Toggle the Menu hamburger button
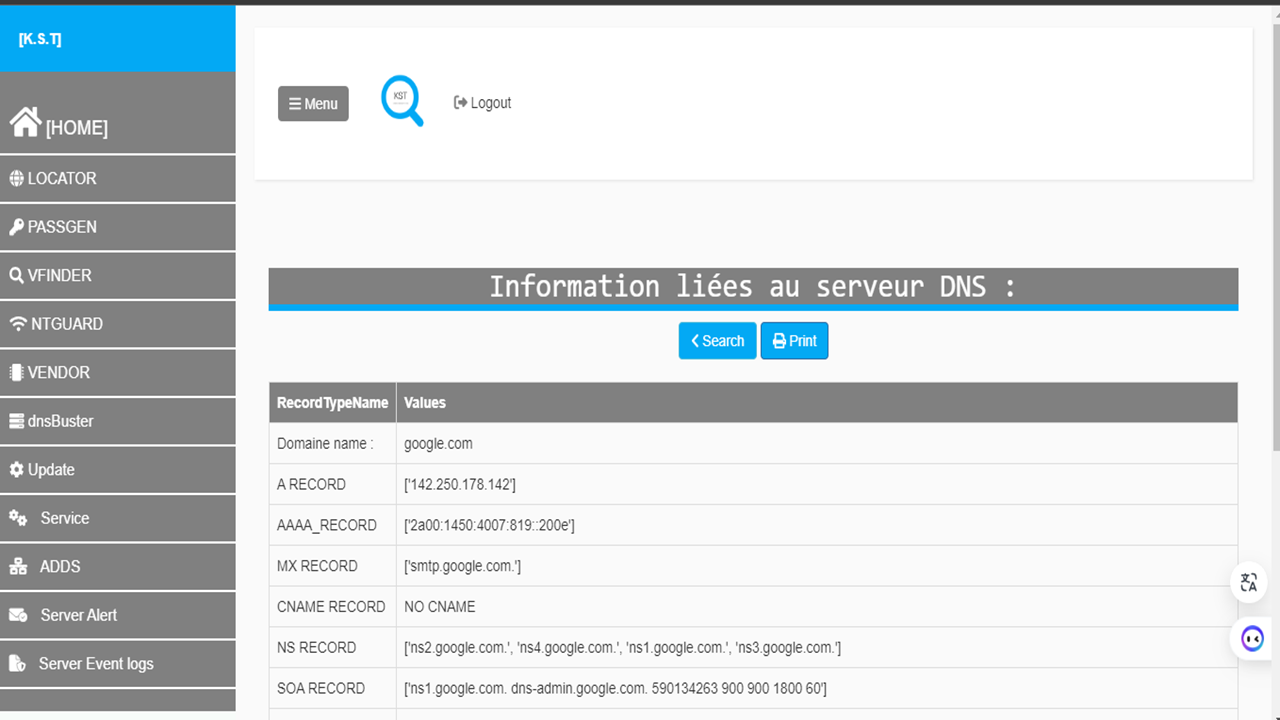Image resolution: width=1280 pixels, height=720 pixels. [x=313, y=104]
